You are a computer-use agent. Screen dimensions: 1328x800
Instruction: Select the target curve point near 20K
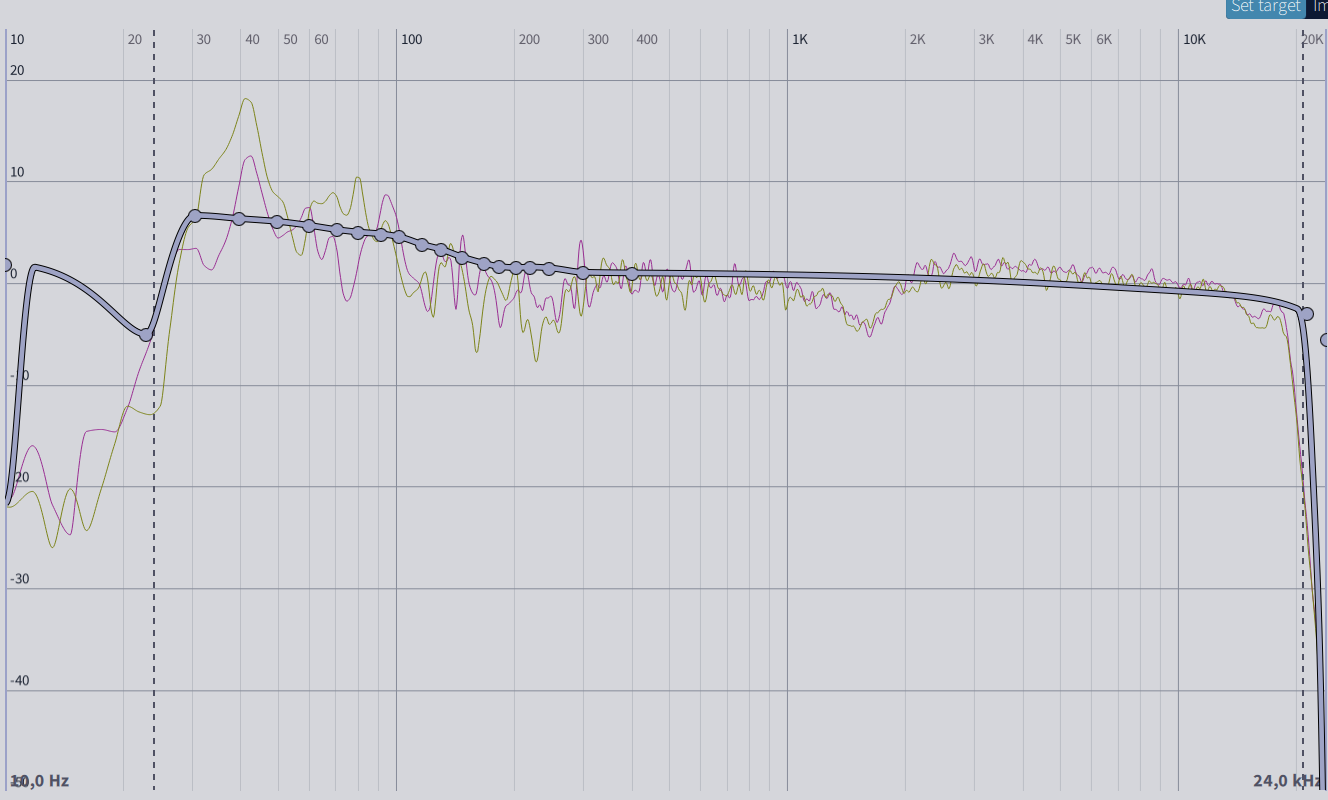(x=1306, y=314)
